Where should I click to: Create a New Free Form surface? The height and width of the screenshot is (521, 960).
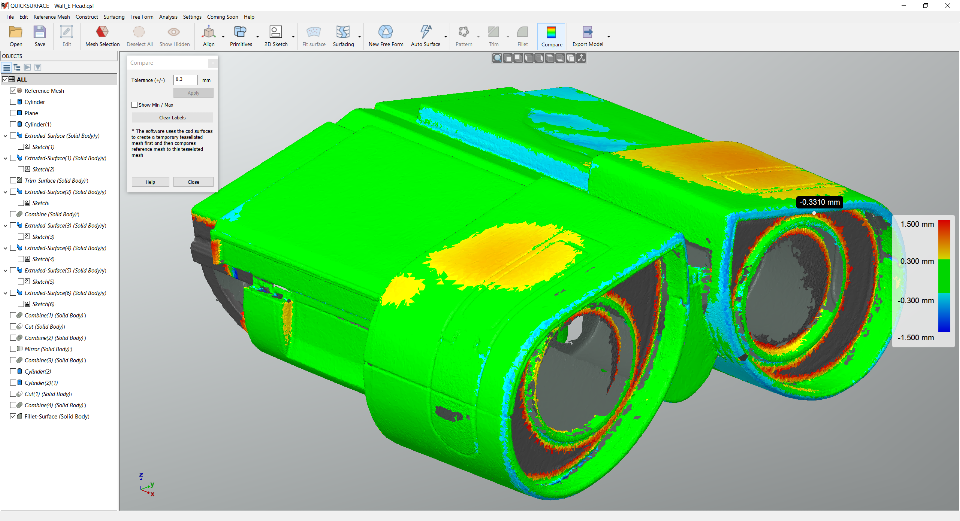(385, 36)
